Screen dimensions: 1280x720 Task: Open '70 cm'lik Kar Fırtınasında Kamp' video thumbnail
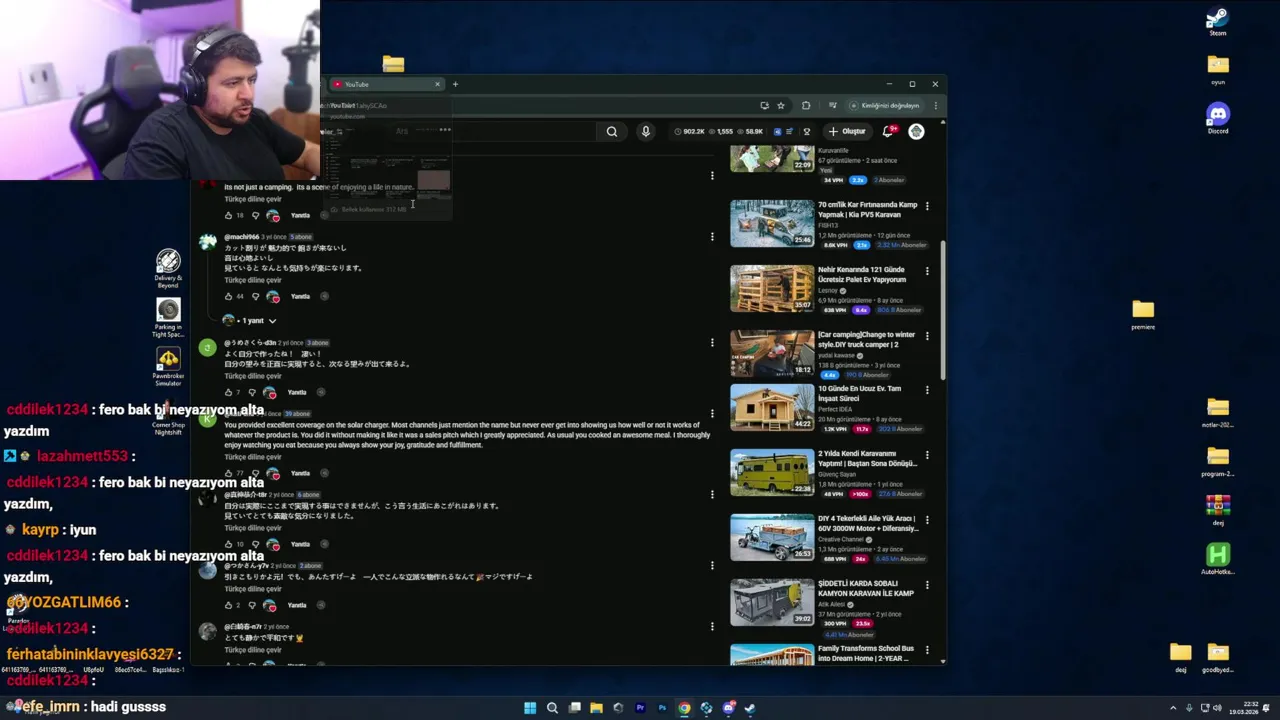coord(772,223)
